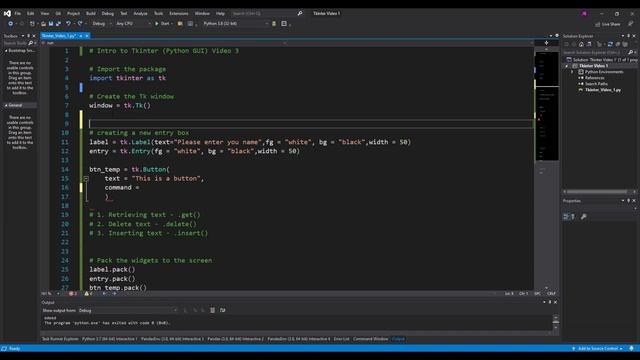Open the Any CPU platform dropdown
Viewport: 640px width, 360px height.
[133, 24]
